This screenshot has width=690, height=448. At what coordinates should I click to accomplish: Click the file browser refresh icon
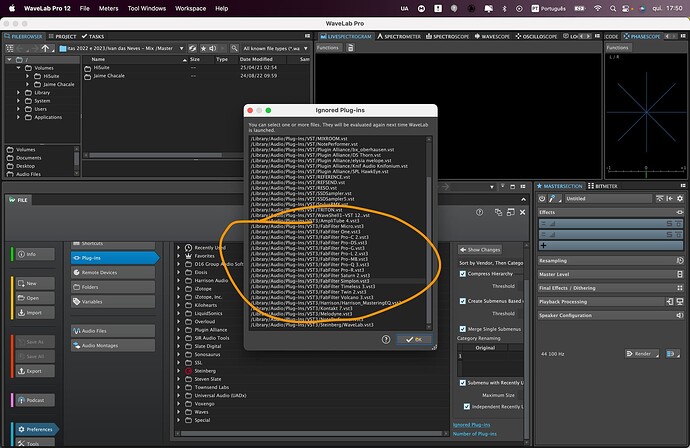click(192, 48)
